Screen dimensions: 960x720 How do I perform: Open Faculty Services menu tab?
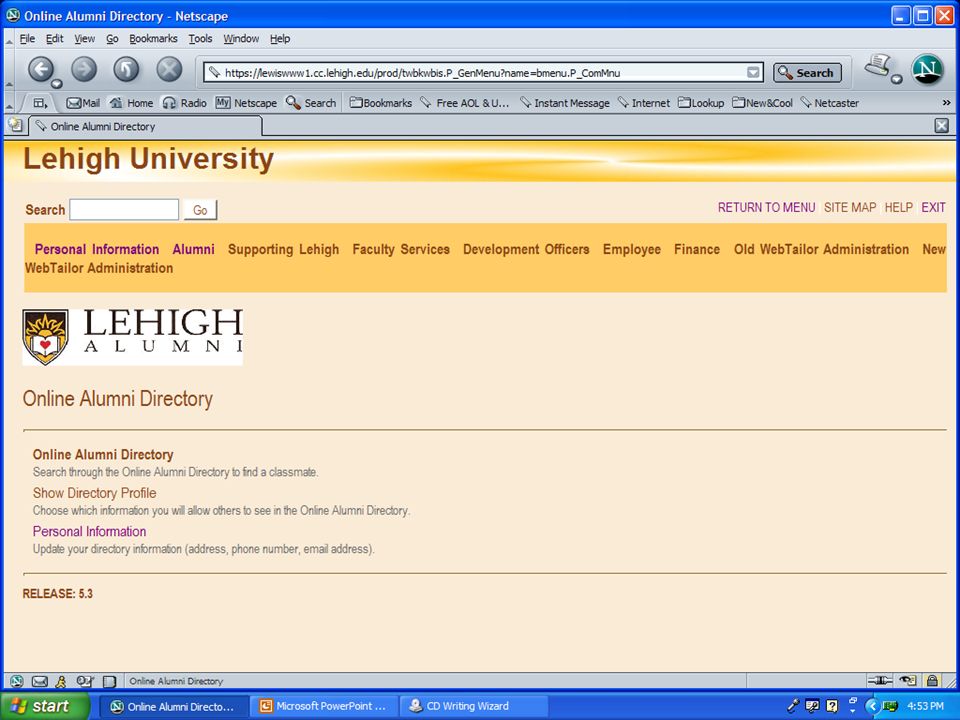401,249
